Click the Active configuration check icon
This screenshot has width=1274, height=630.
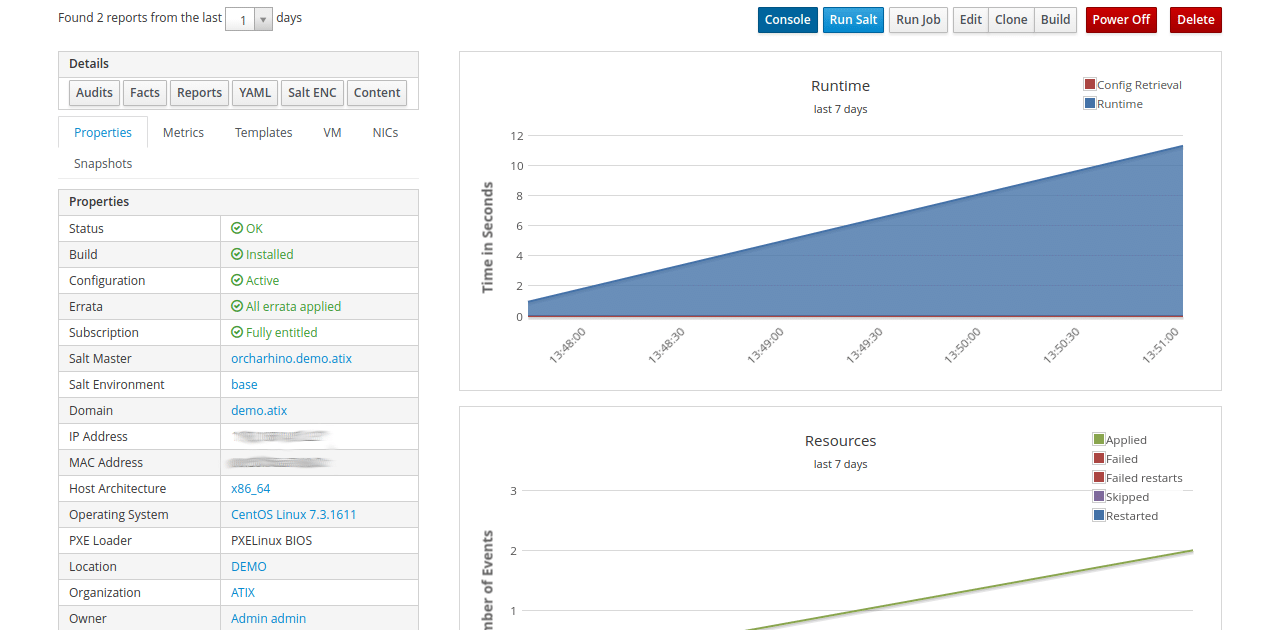[237, 280]
